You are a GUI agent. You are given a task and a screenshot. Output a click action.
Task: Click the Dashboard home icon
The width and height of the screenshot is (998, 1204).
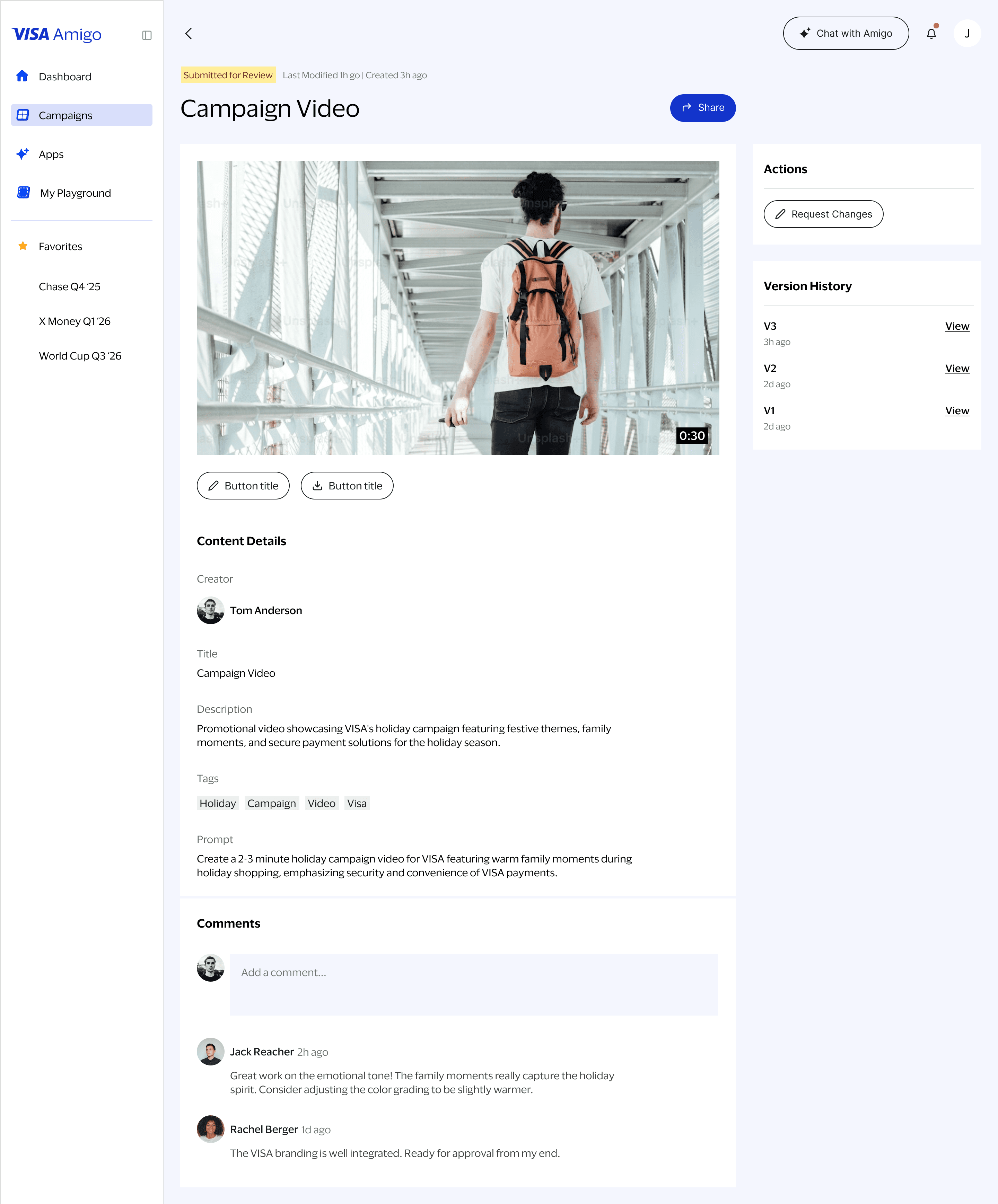point(23,76)
